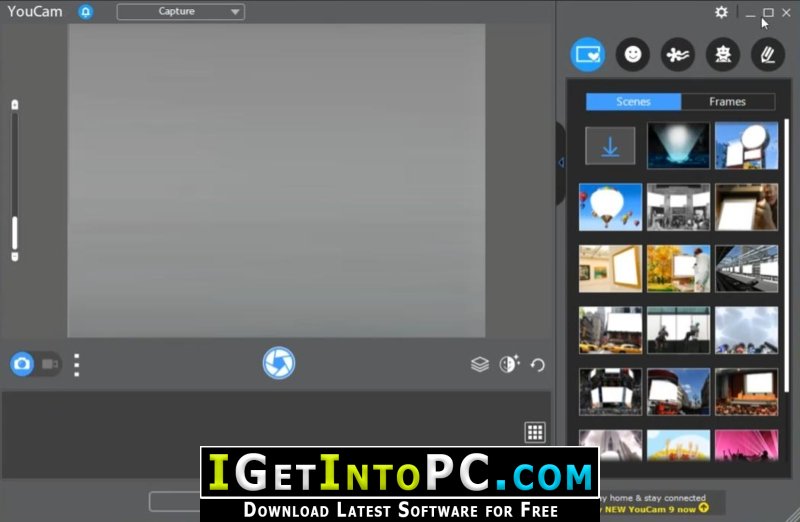Open the settings gear

pyautogui.click(x=721, y=12)
